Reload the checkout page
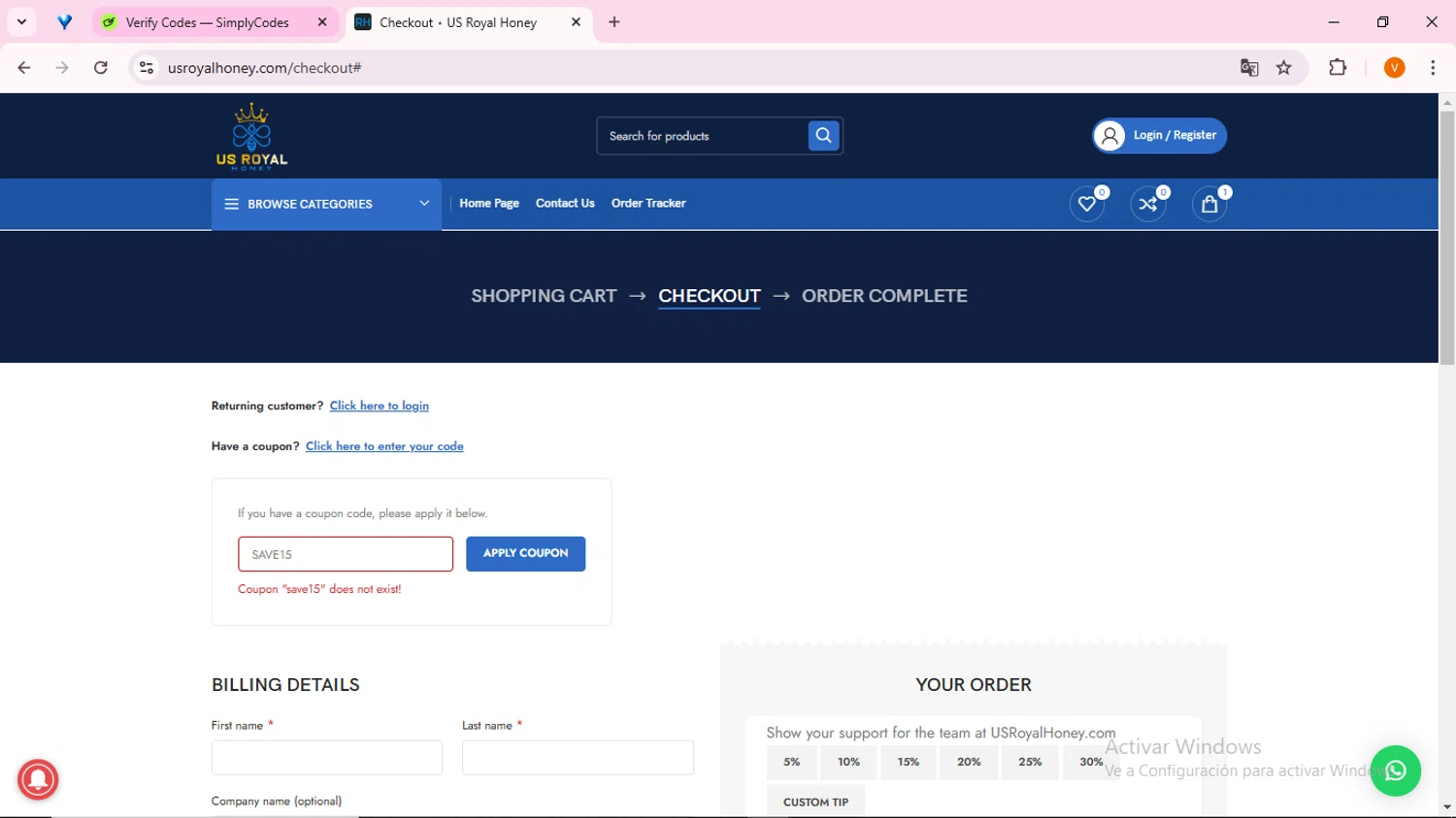The height and width of the screenshot is (818, 1456). (x=101, y=68)
